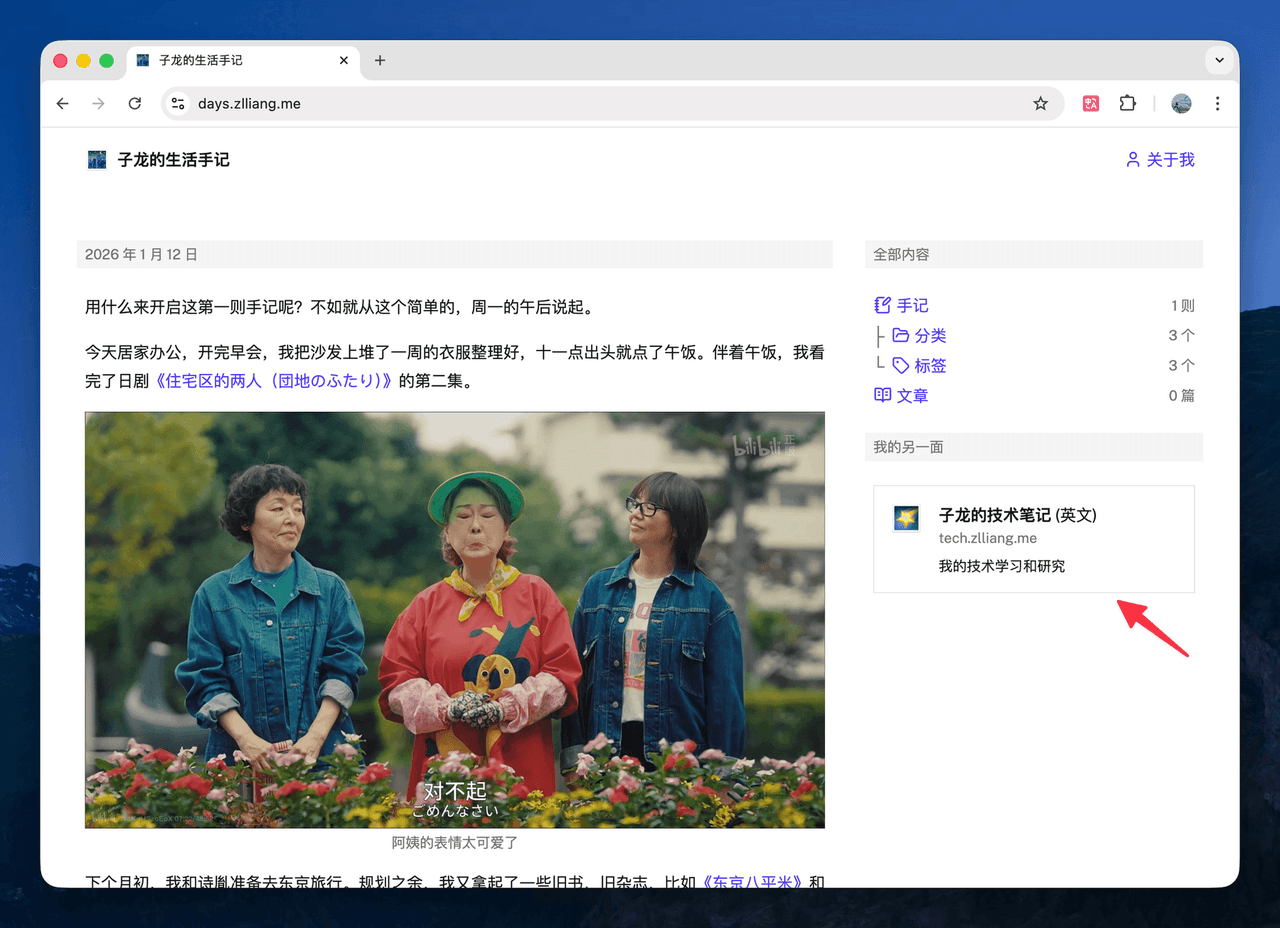Open site information icon in the address bar

pos(178,103)
